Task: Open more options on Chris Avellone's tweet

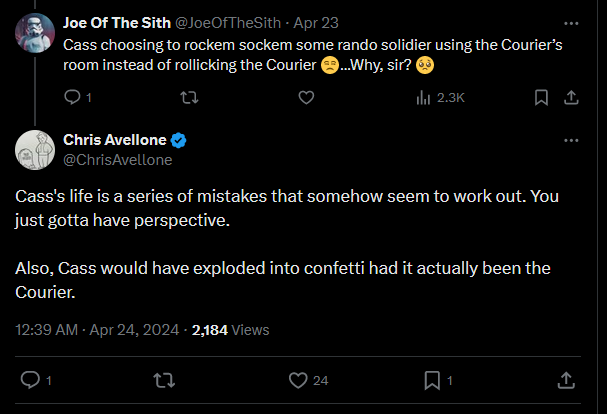Action: pyautogui.click(x=570, y=140)
